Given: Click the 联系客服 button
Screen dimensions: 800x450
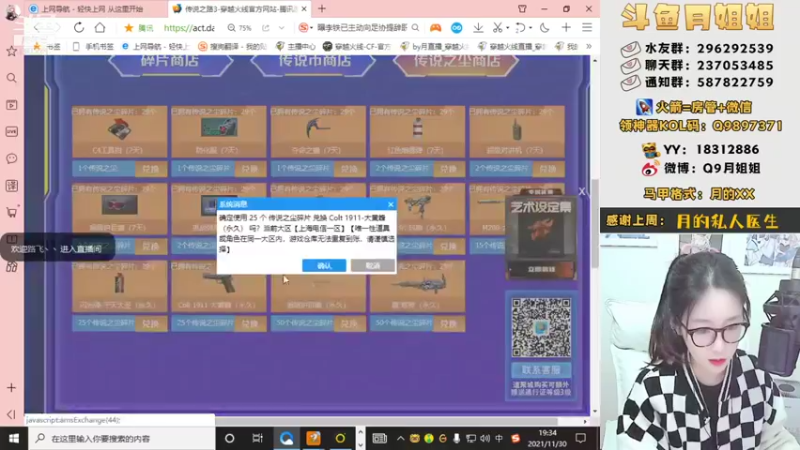Looking at the screenshot, I should point(541,370).
